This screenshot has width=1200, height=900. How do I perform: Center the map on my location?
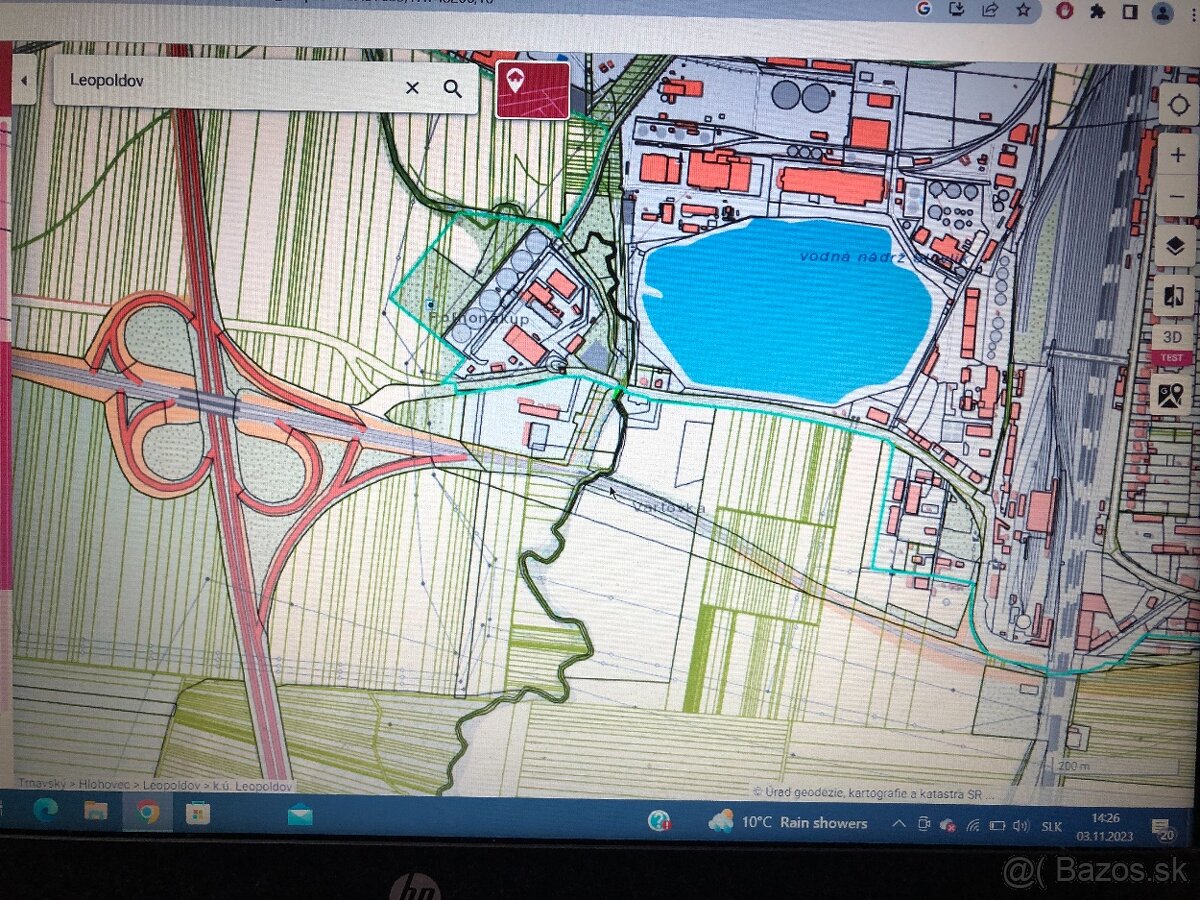coord(1177,107)
